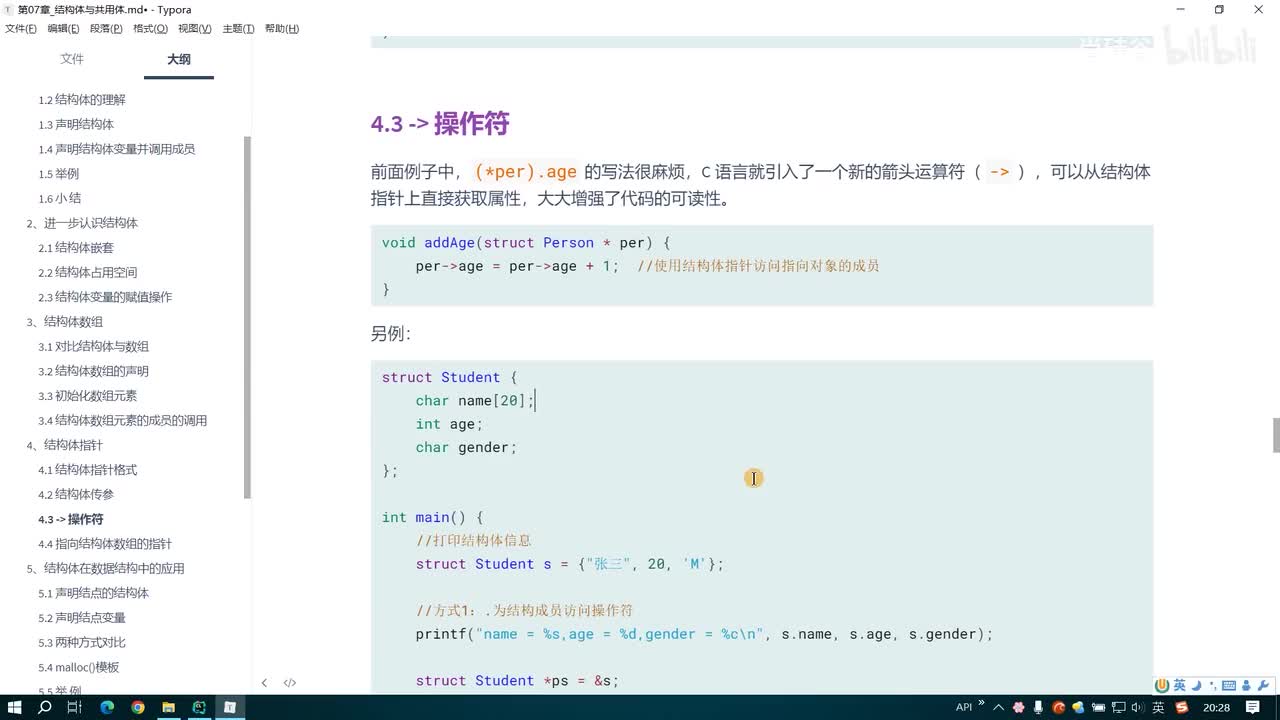Go to outline 5.3 两种方式对比
The width and height of the screenshot is (1280, 720).
click(x=82, y=642)
